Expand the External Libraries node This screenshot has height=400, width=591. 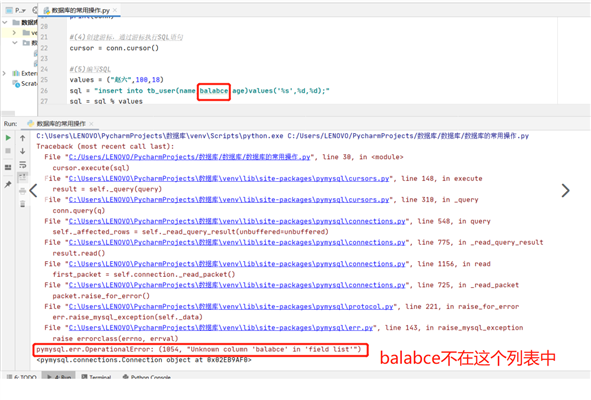5,73
